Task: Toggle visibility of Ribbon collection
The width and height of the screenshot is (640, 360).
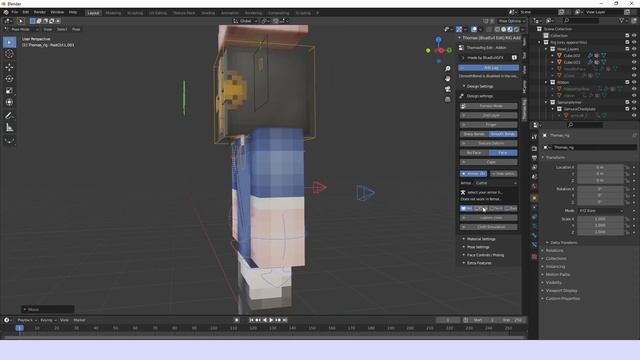Action: [x=634, y=82]
